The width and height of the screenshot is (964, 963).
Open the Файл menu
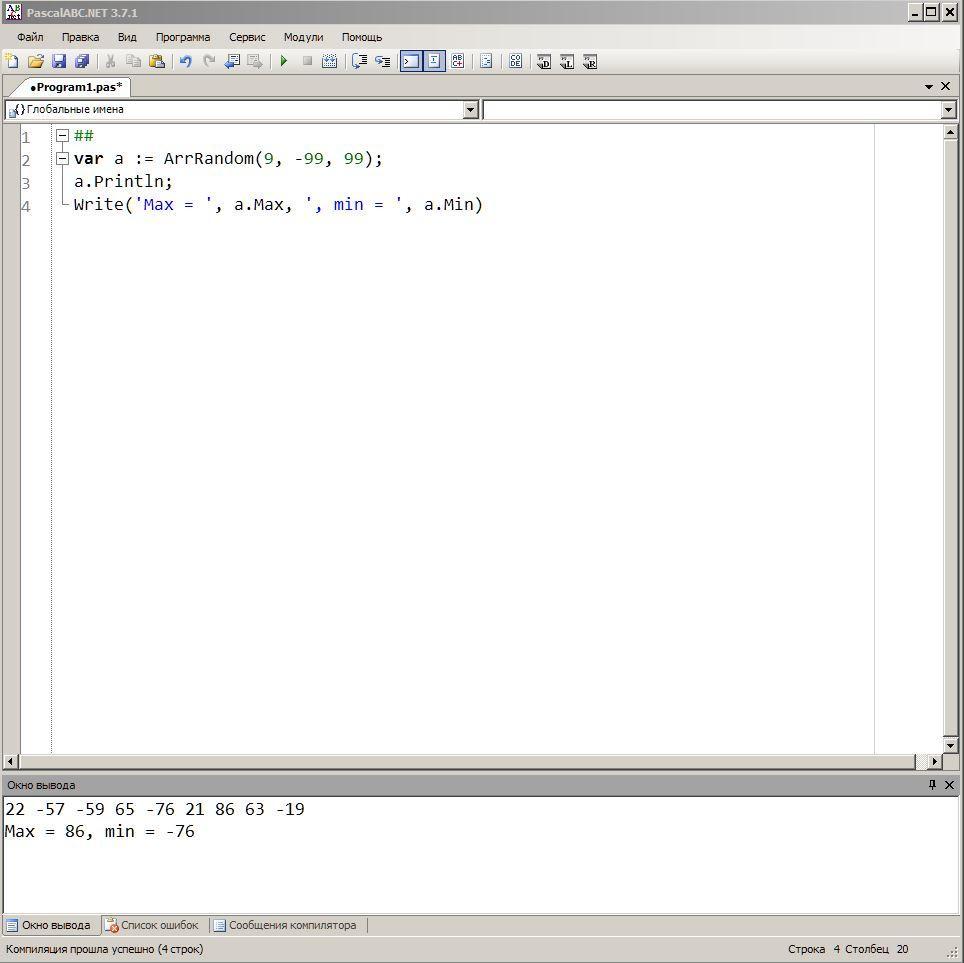pyautogui.click(x=30, y=37)
